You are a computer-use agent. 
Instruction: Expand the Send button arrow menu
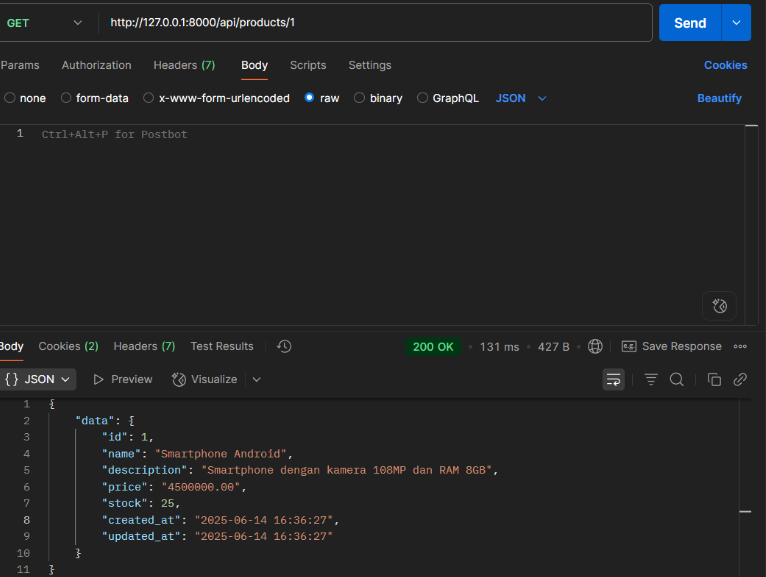(x=737, y=23)
